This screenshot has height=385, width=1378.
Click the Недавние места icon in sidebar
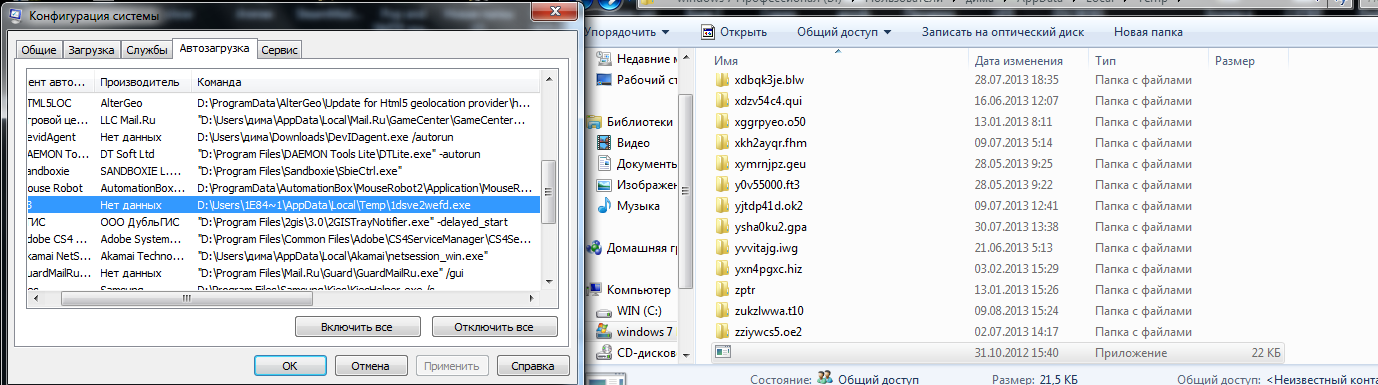(604, 59)
